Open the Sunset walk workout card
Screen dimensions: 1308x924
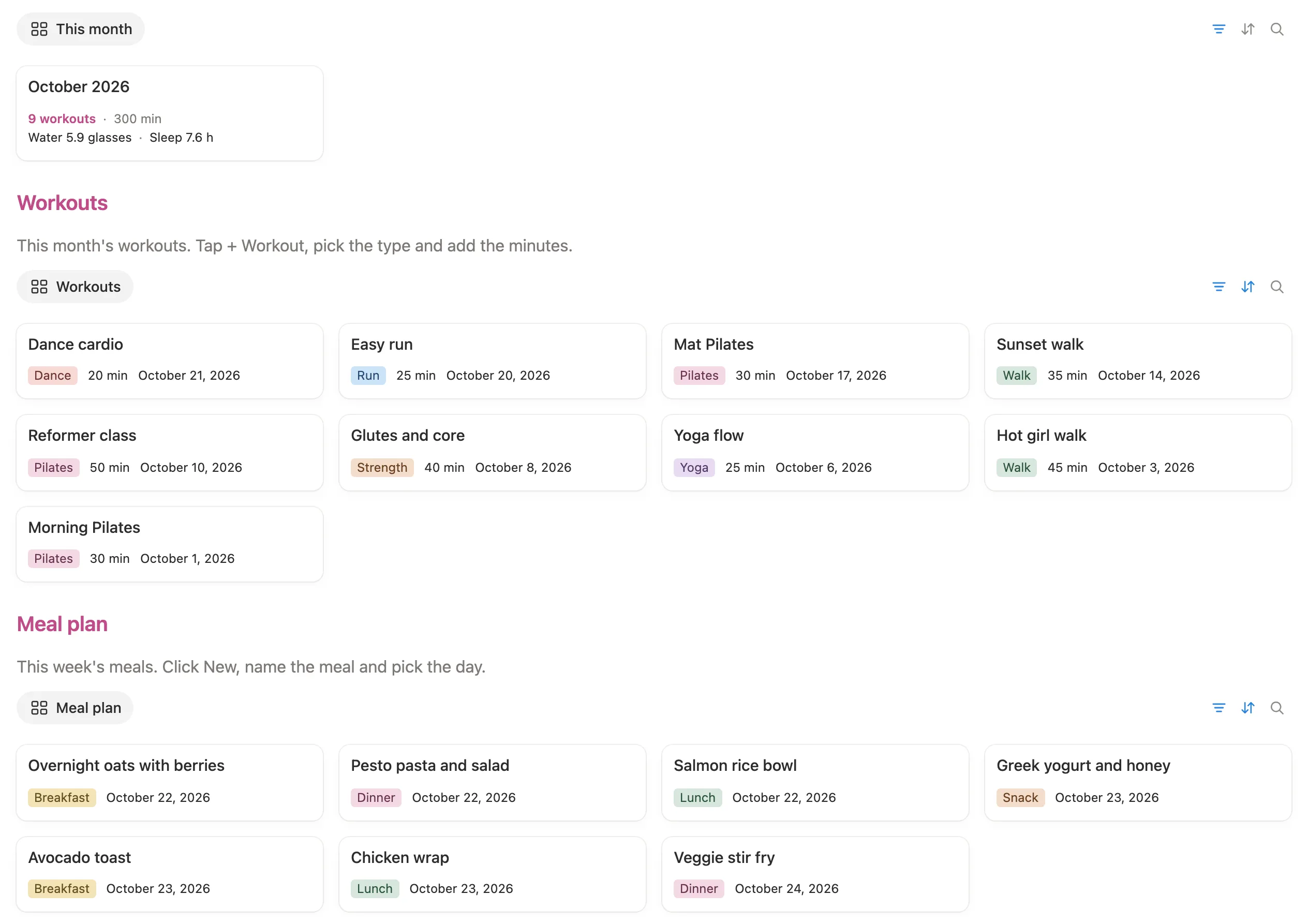(1138, 361)
